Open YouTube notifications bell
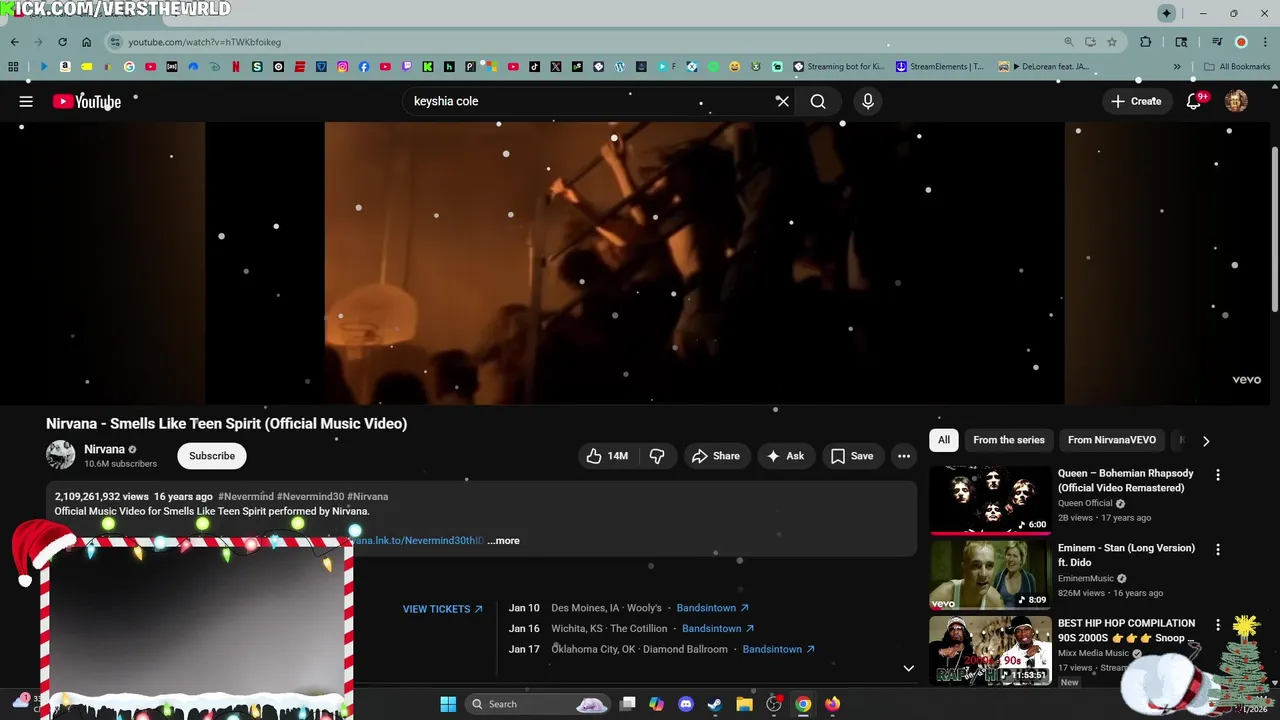This screenshot has width=1280, height=720. (1194, 101)
